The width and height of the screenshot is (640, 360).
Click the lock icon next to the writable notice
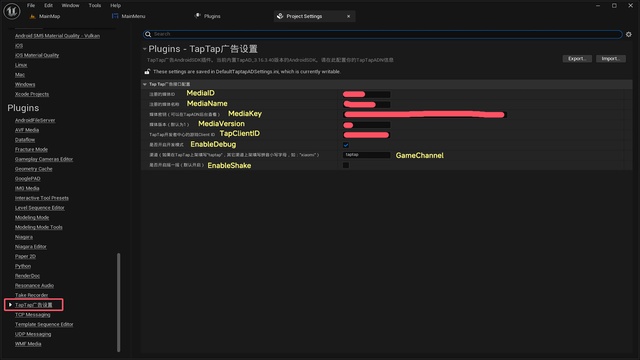(x=147, y=71)
